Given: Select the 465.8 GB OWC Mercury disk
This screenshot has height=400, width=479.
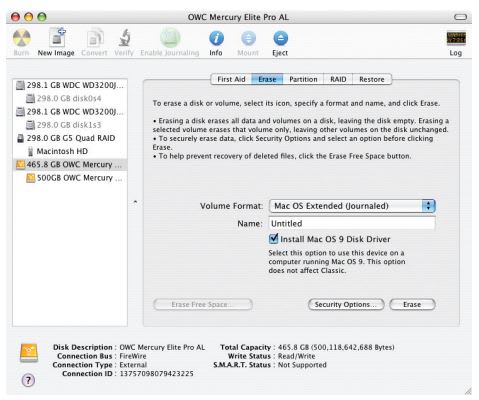Looking at the screenshot, I should point(70,165).
